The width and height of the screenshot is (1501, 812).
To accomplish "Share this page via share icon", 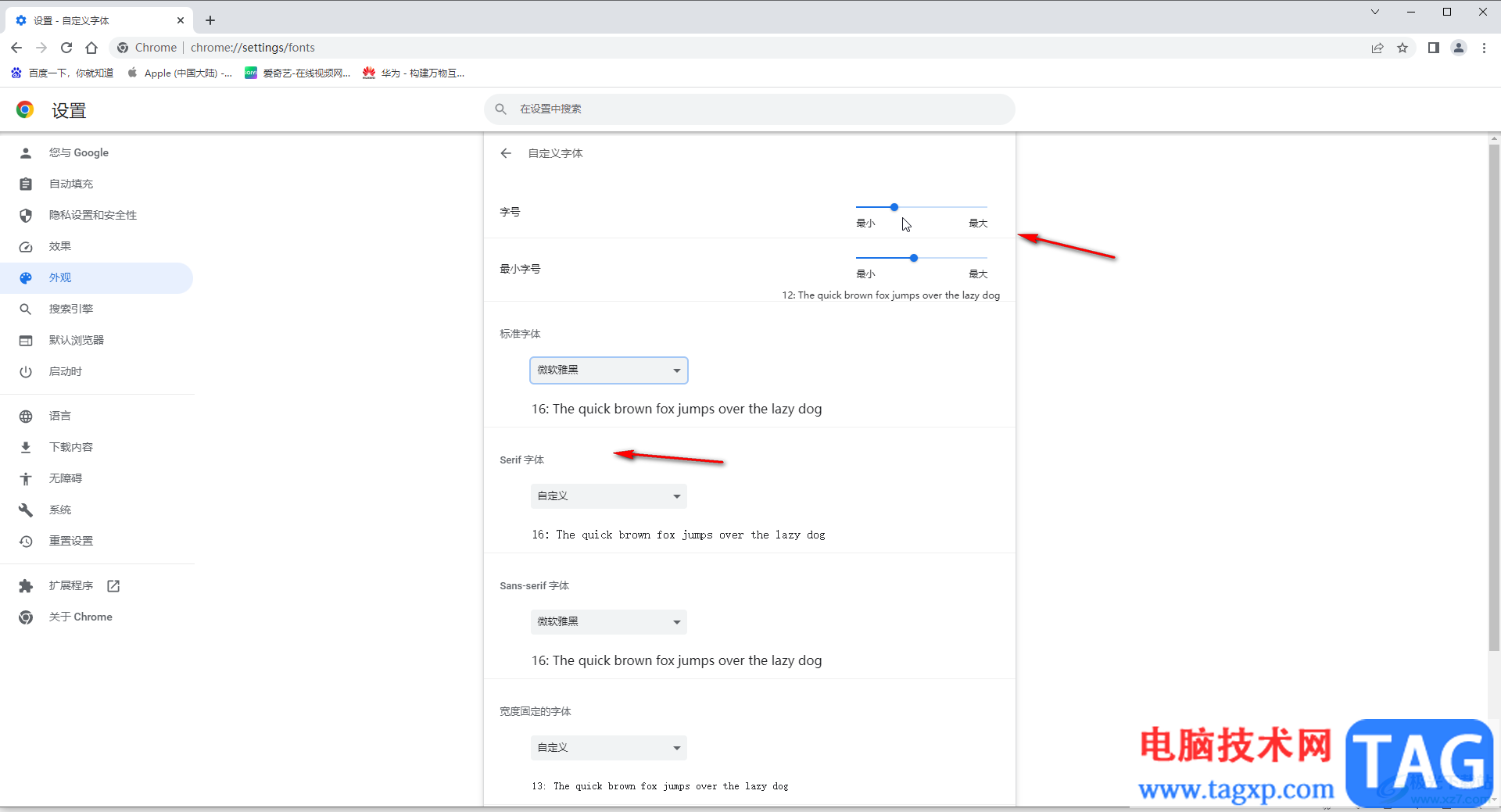I will point(1377,48).
